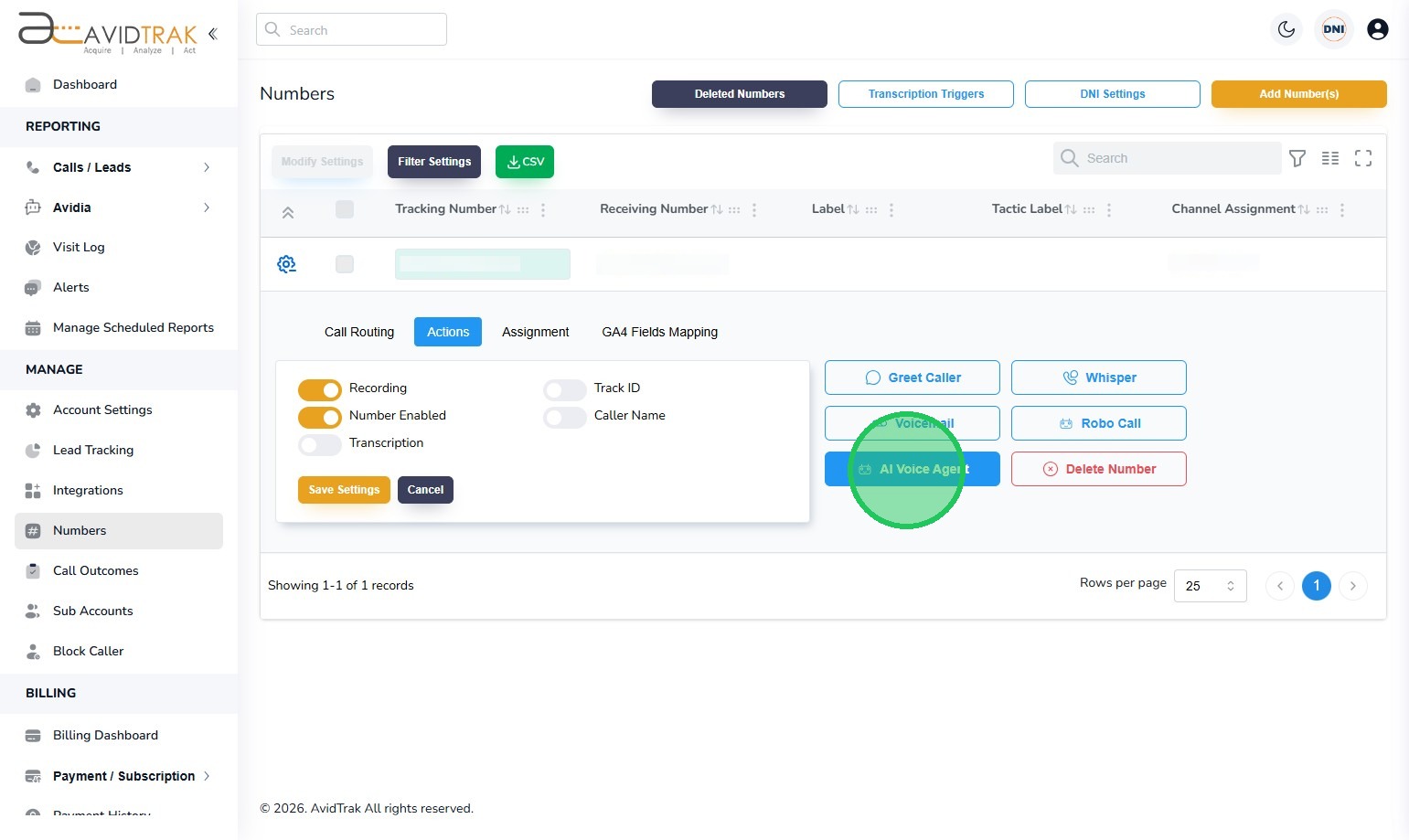This screenshot has height=840, width=1409.
Task: Collapse sidebar with double-chevron icon
Action: 213,34
